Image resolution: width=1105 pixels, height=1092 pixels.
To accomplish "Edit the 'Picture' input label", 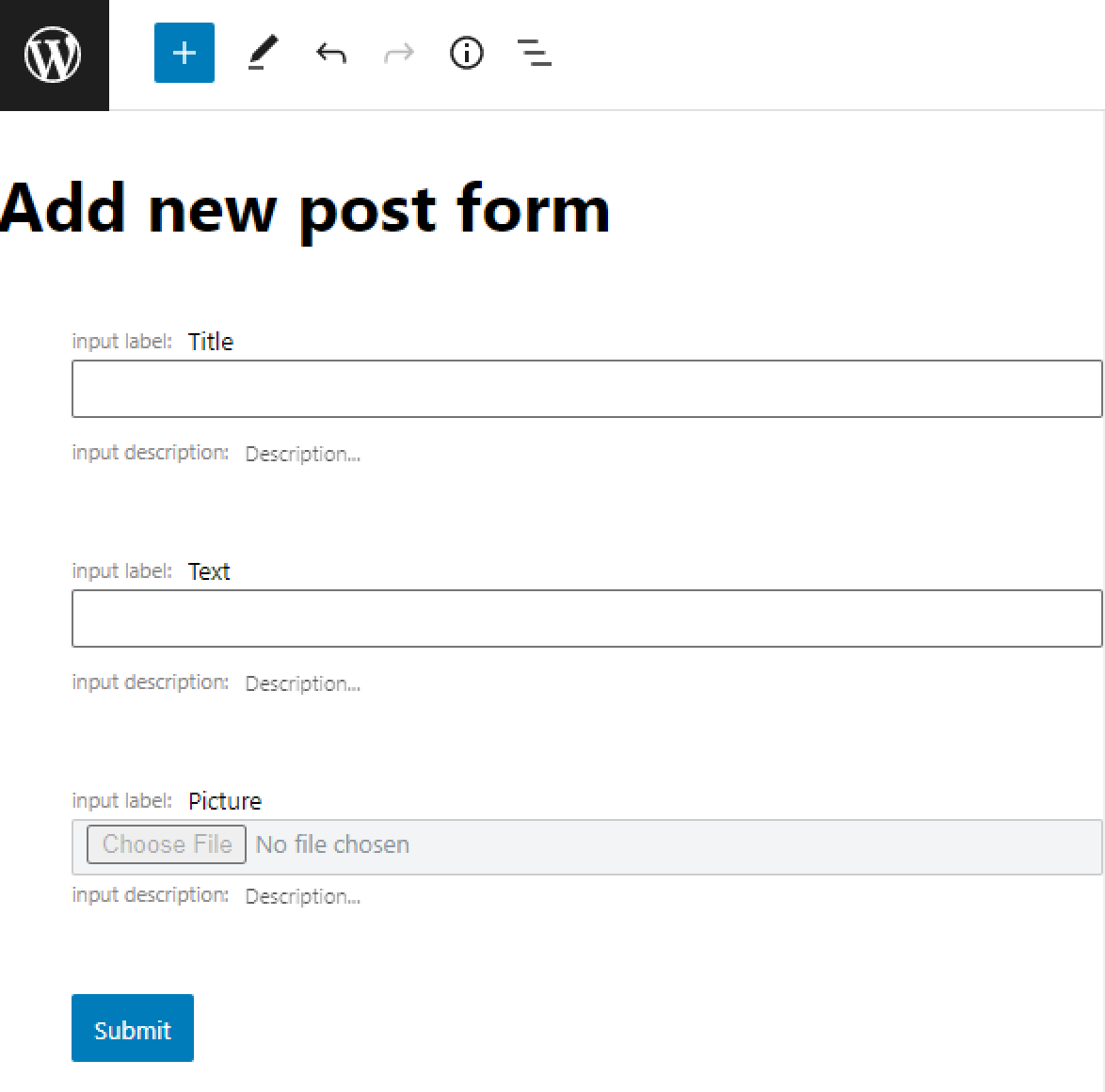I will click(x=226, y=800).
